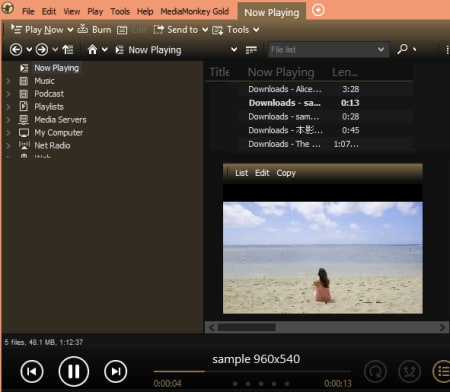Click the view layout columns icon
Image resolution: width=450 pixels, height=392 pixels.
coord(251,50)
